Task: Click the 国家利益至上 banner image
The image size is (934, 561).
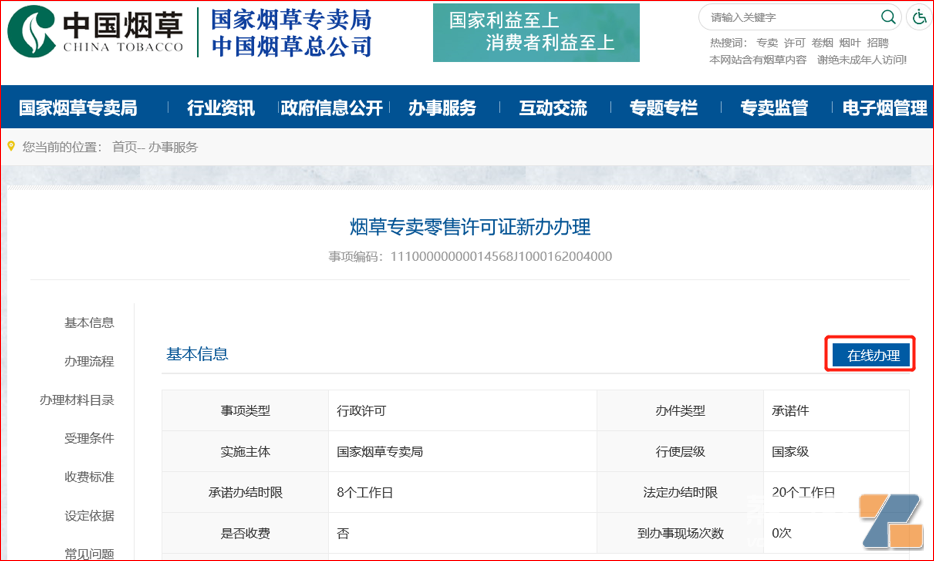Action: (536, 32)
